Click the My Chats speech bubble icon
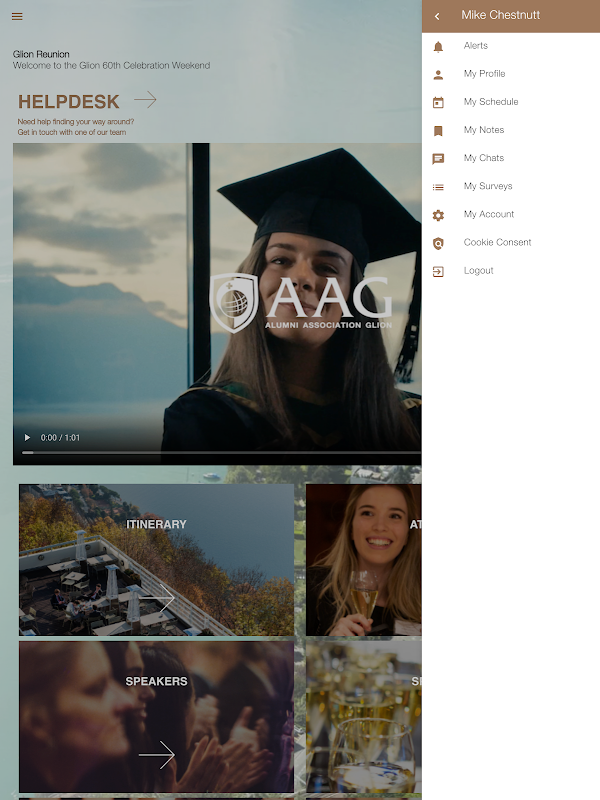Viewport: 600px width, 800px height. (x=438, y=159)
